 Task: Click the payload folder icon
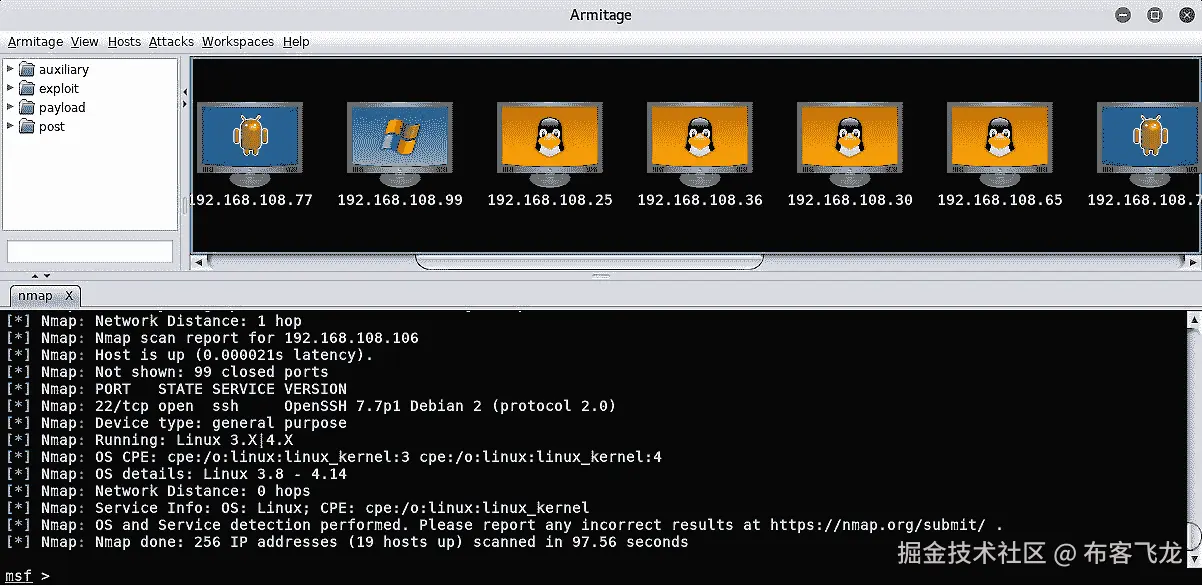click(26, 107)
